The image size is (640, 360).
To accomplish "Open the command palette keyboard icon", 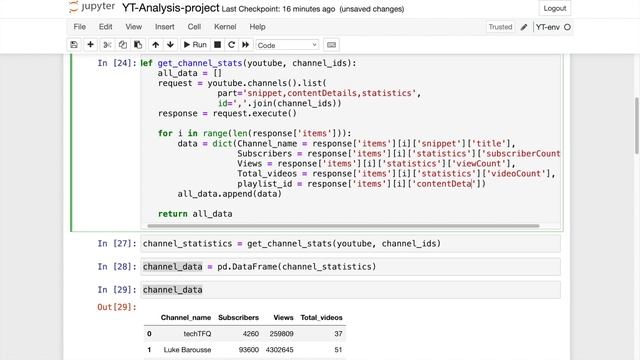I will [331, 45].
